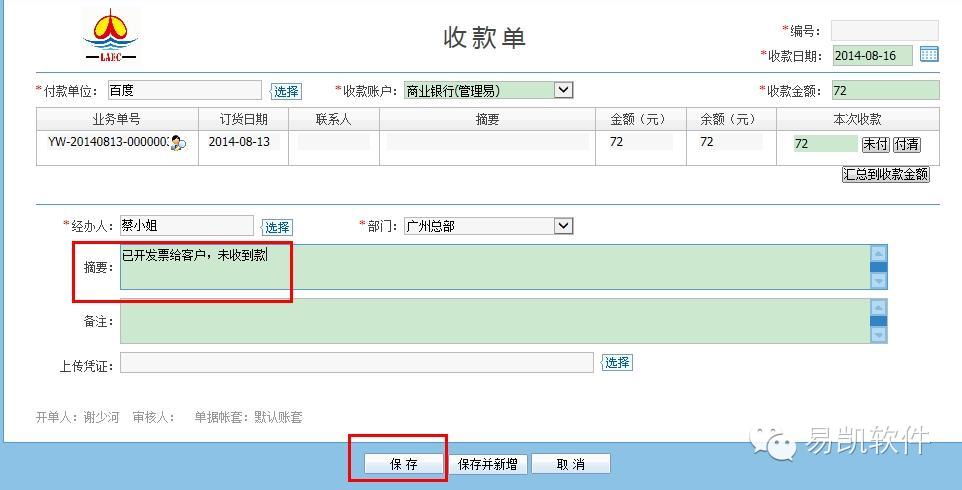Click into the 备注 text area
This screenshot has width=962, height=490.
494,321
